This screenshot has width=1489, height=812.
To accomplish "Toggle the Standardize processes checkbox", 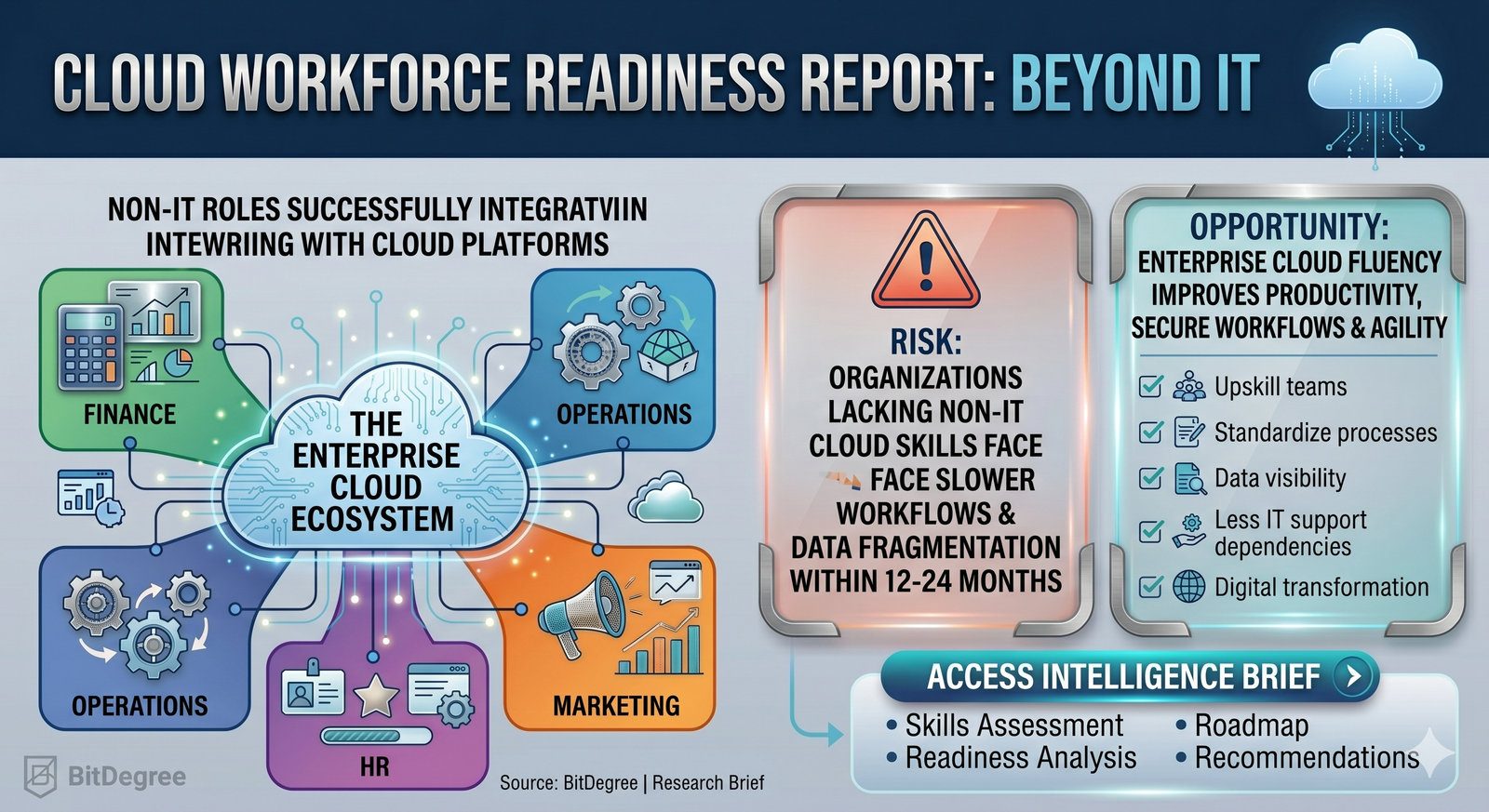I will coord(1151,433).
